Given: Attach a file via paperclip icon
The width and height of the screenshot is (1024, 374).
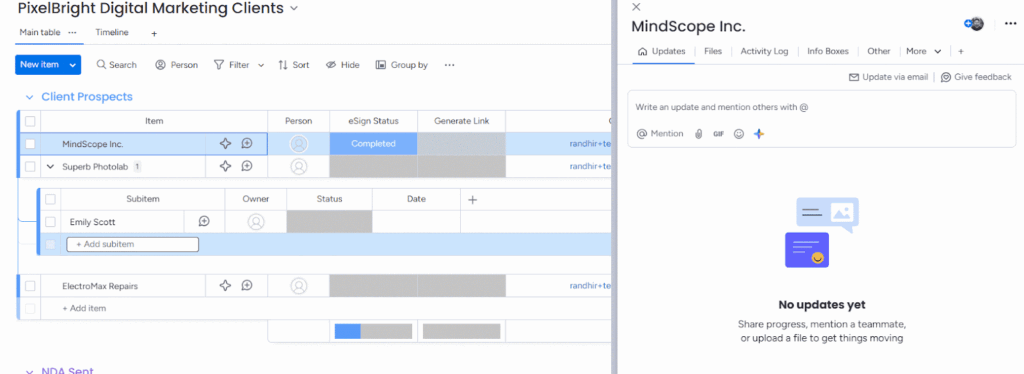Looking at the screenshot, I should tap(698, 133).
